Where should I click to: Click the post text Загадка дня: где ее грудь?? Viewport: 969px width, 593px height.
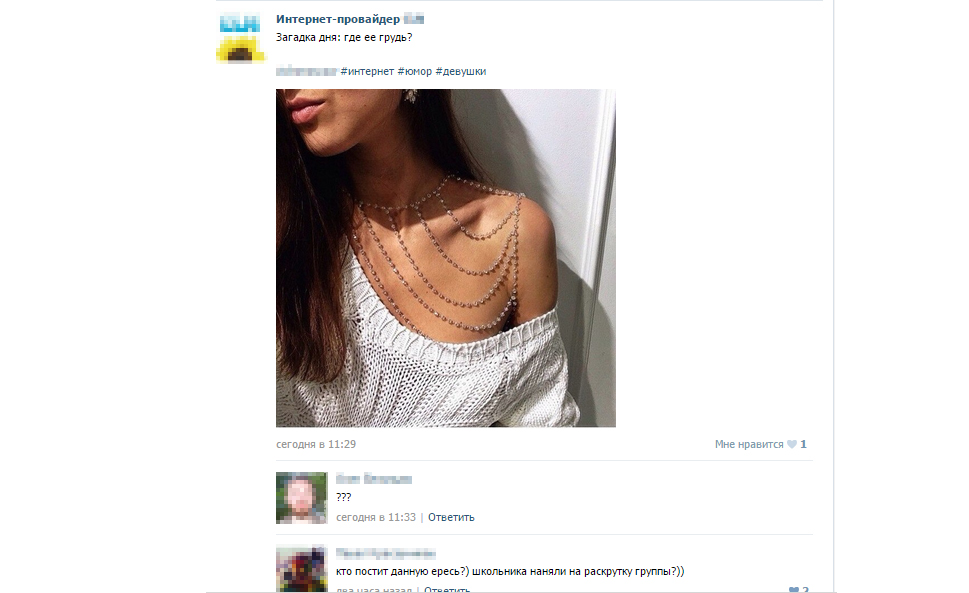pyautogui.click(x=344, y=37)
